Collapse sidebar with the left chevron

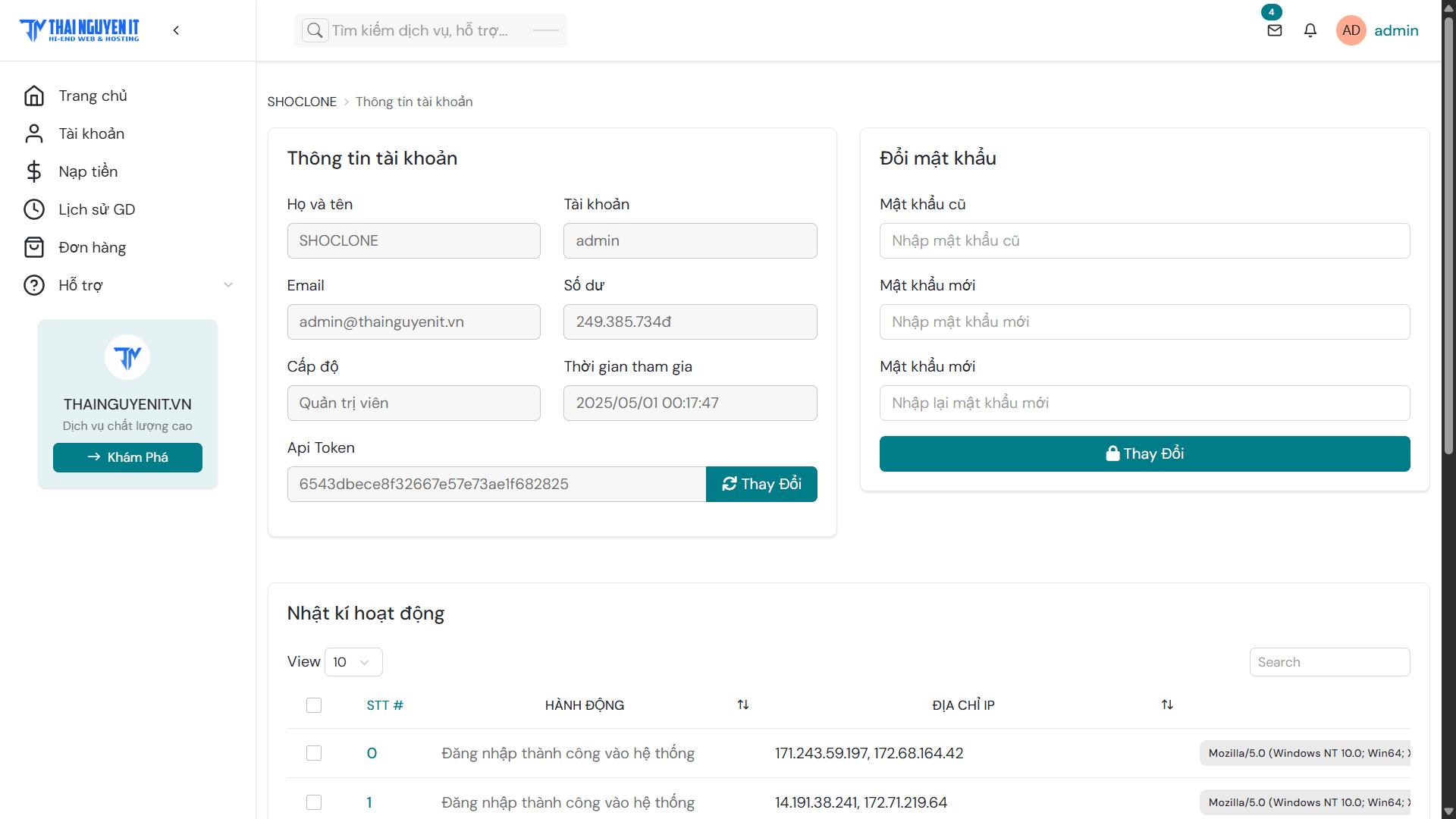(x=176, y=30)
